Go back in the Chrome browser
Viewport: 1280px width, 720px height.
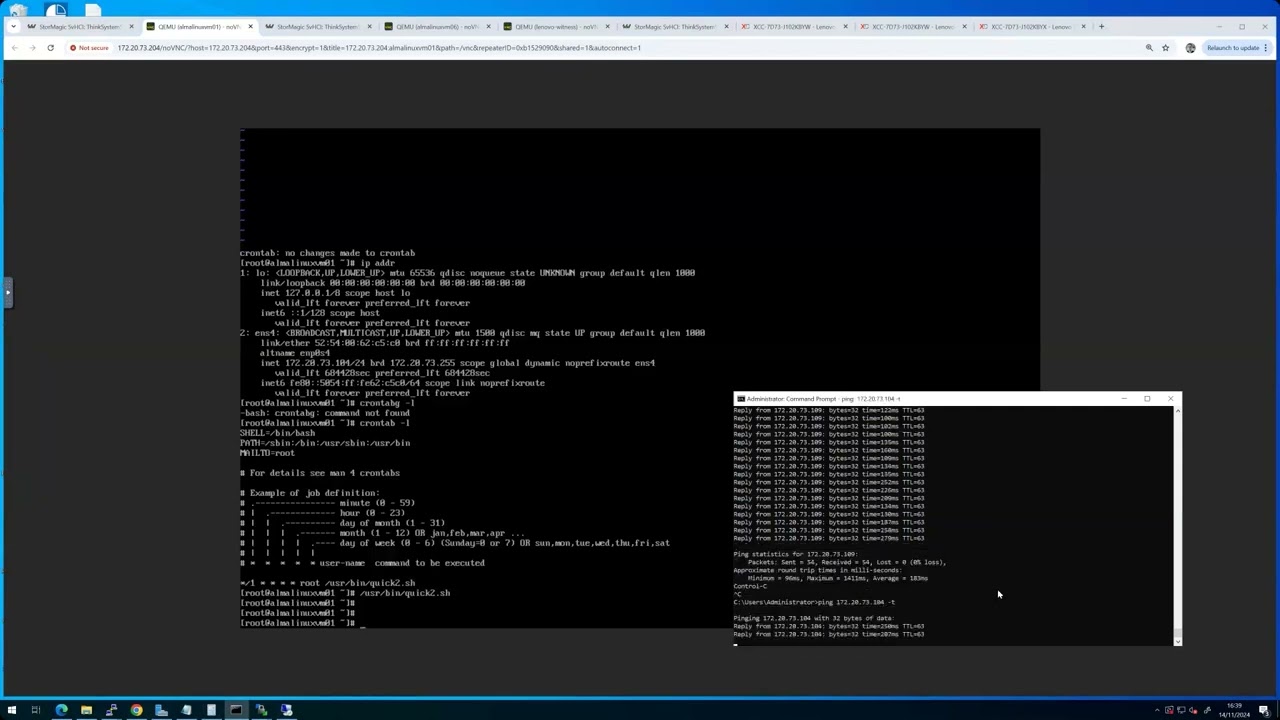tap(14, 47)
